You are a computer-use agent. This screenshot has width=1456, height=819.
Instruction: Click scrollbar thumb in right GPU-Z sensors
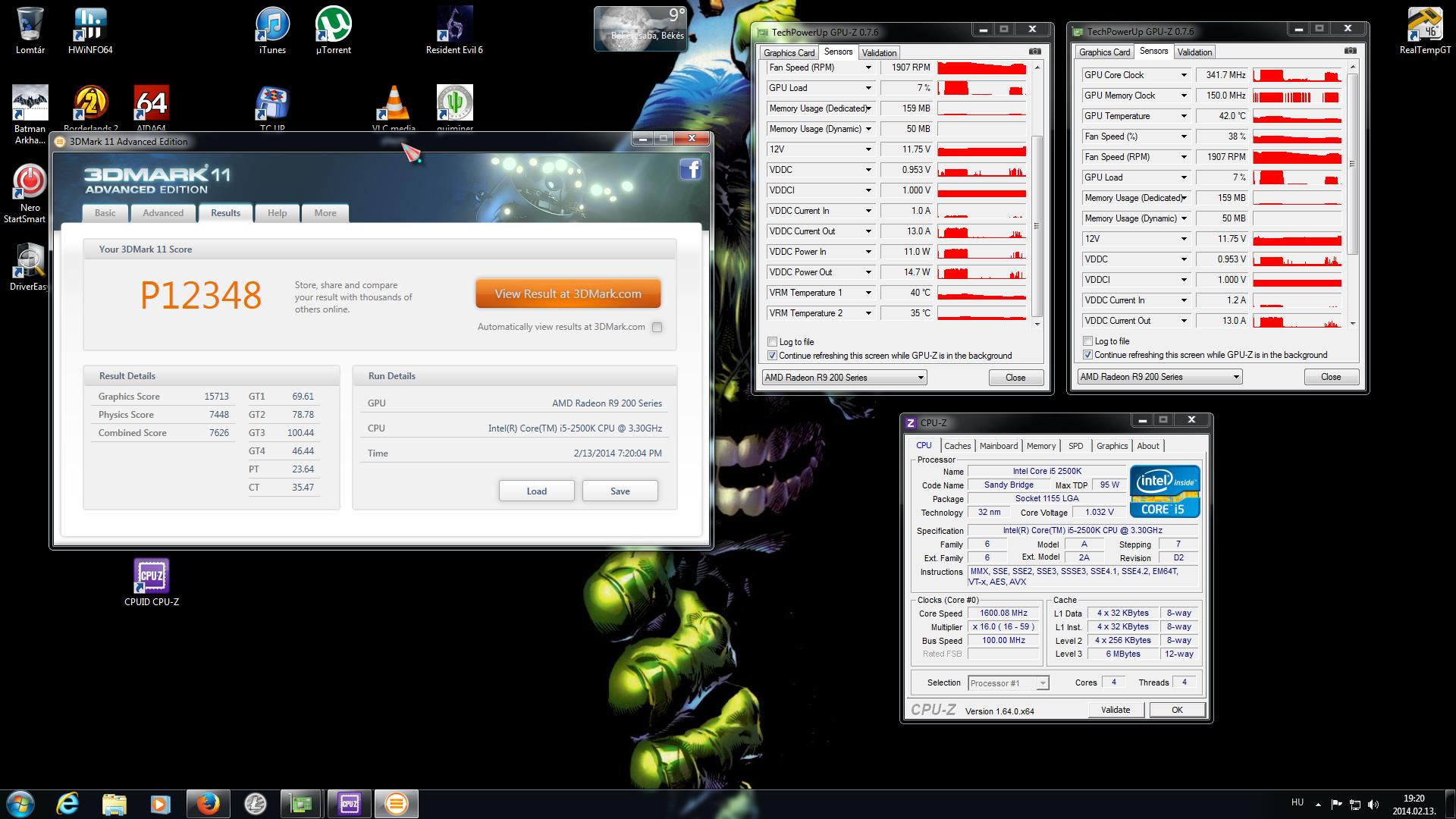click(x=1352, y=163)
